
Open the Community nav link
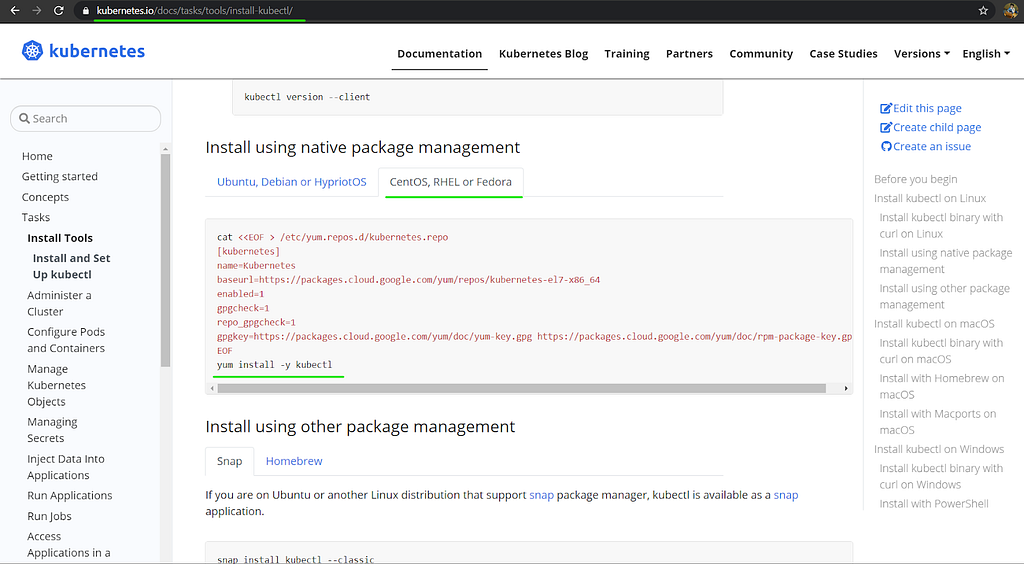click(761, 54)
